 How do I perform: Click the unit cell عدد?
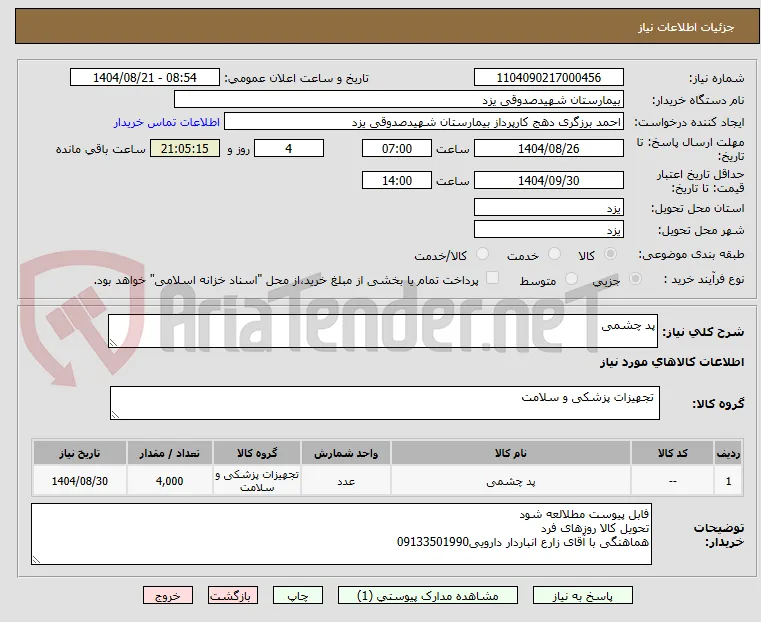346,481
